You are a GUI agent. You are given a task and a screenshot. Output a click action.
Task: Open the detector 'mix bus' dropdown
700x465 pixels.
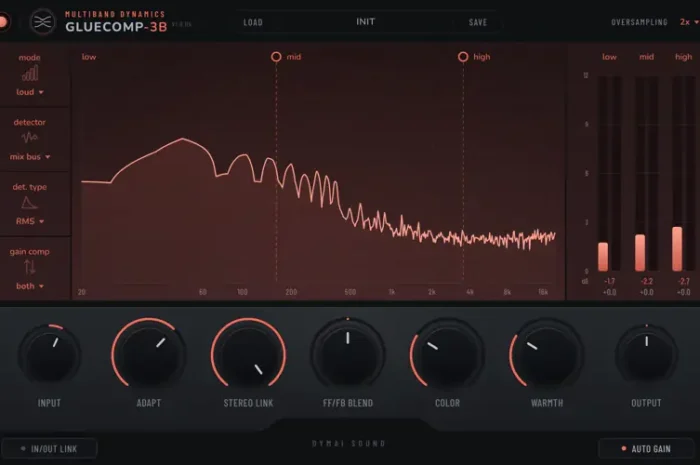pyautogui.click(x=30, y=157)
